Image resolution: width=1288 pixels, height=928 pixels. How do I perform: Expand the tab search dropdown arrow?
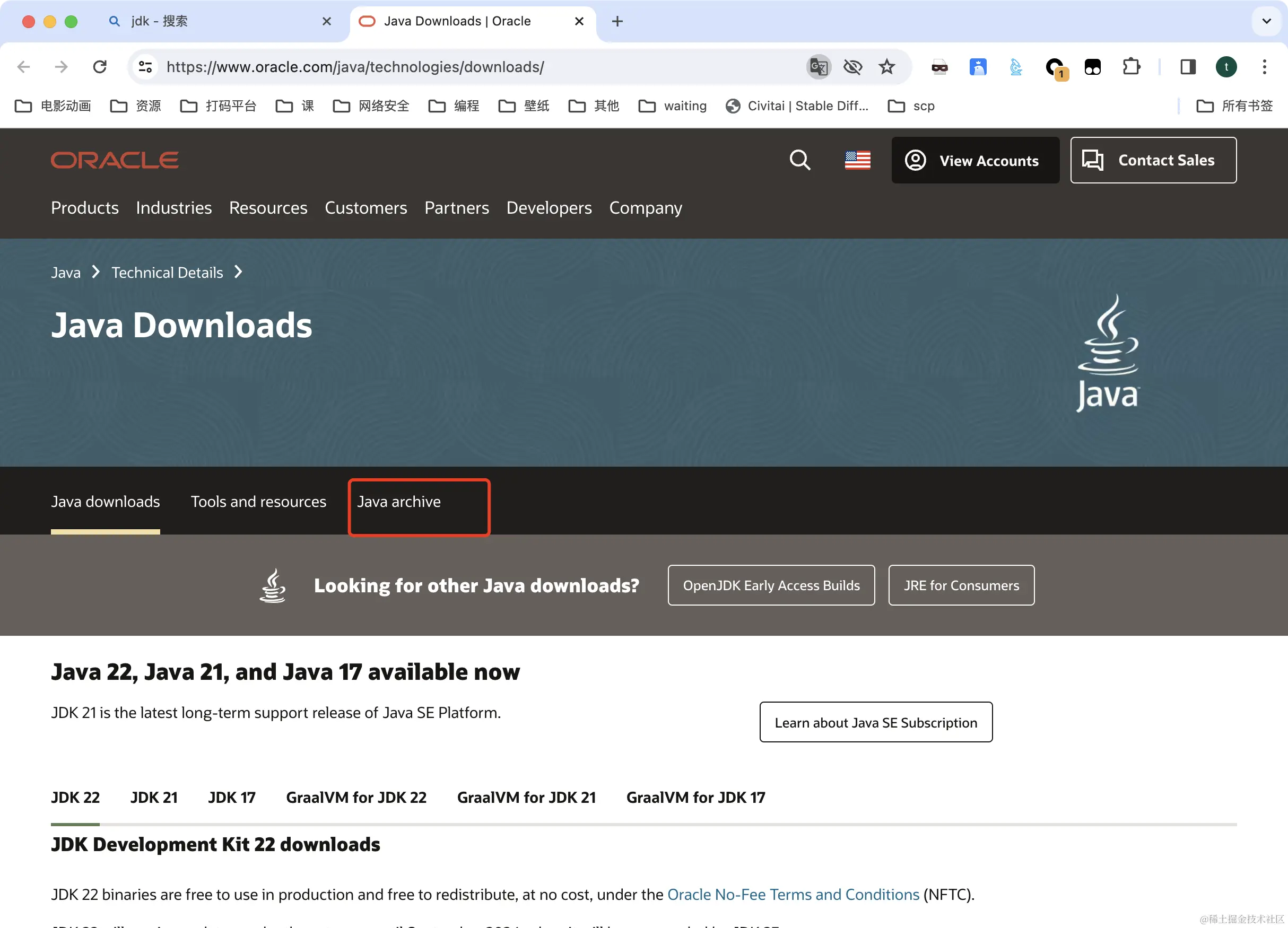(1266, 22)
